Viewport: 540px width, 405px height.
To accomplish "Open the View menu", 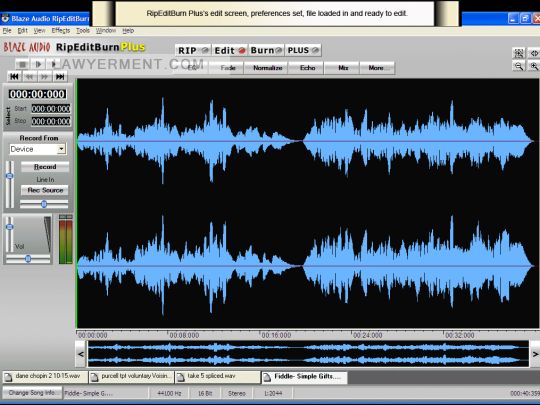I will point(39,31).
